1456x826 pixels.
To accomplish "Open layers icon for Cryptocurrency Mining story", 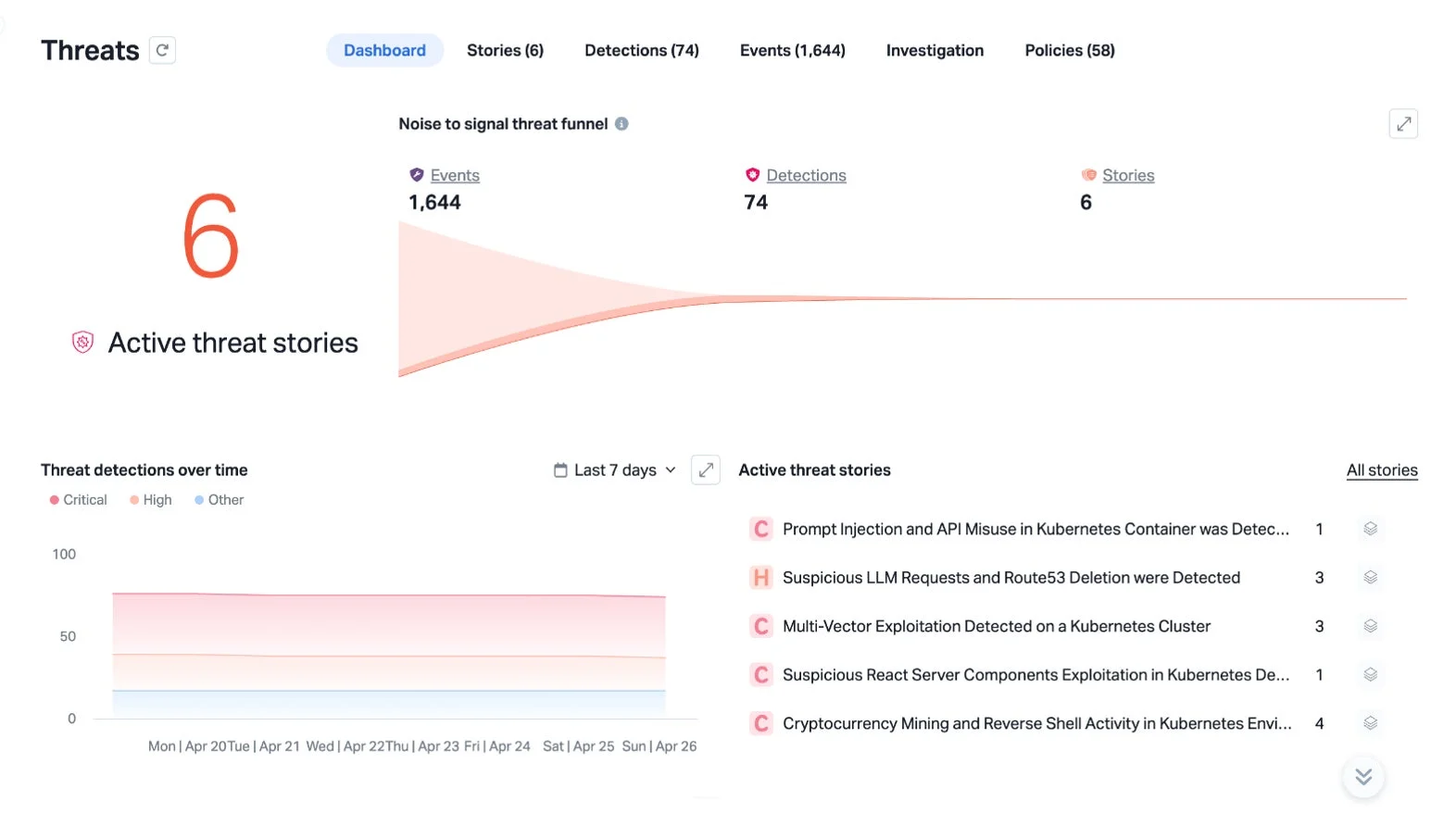I will click(x=1371, y=723).
